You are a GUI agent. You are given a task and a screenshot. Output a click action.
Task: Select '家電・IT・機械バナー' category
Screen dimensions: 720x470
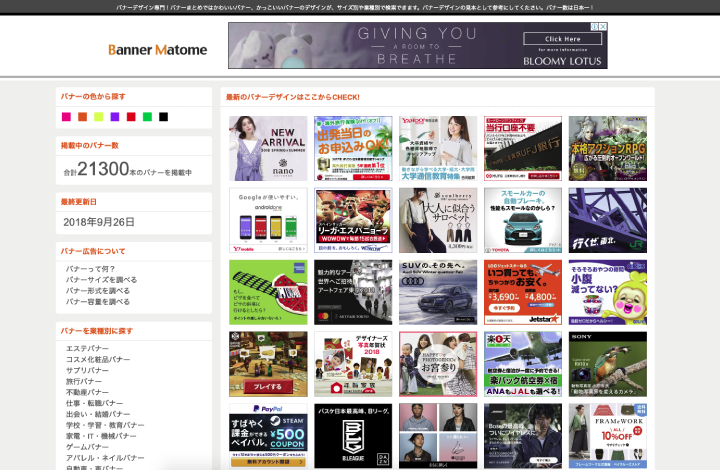[101, 436]
